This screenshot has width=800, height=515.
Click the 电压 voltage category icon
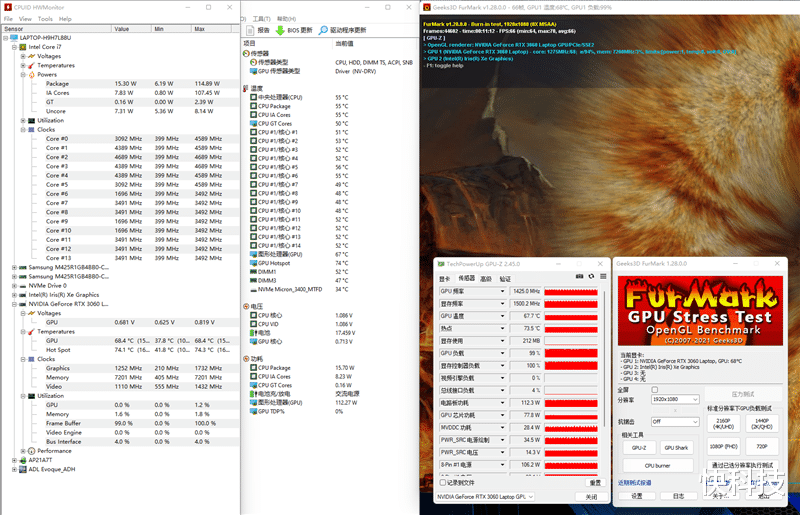[246, 306]
